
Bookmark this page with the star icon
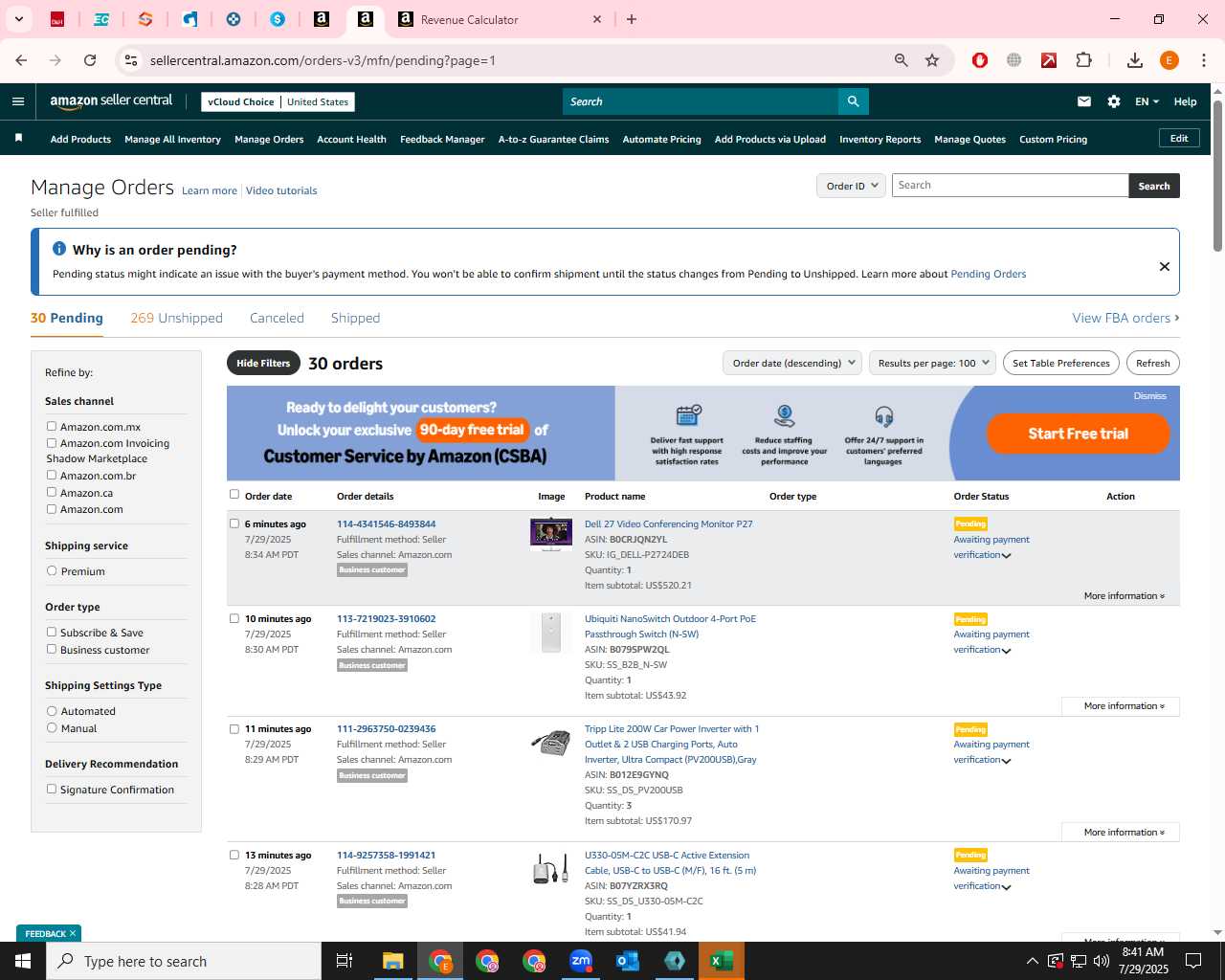click(932, 60)
